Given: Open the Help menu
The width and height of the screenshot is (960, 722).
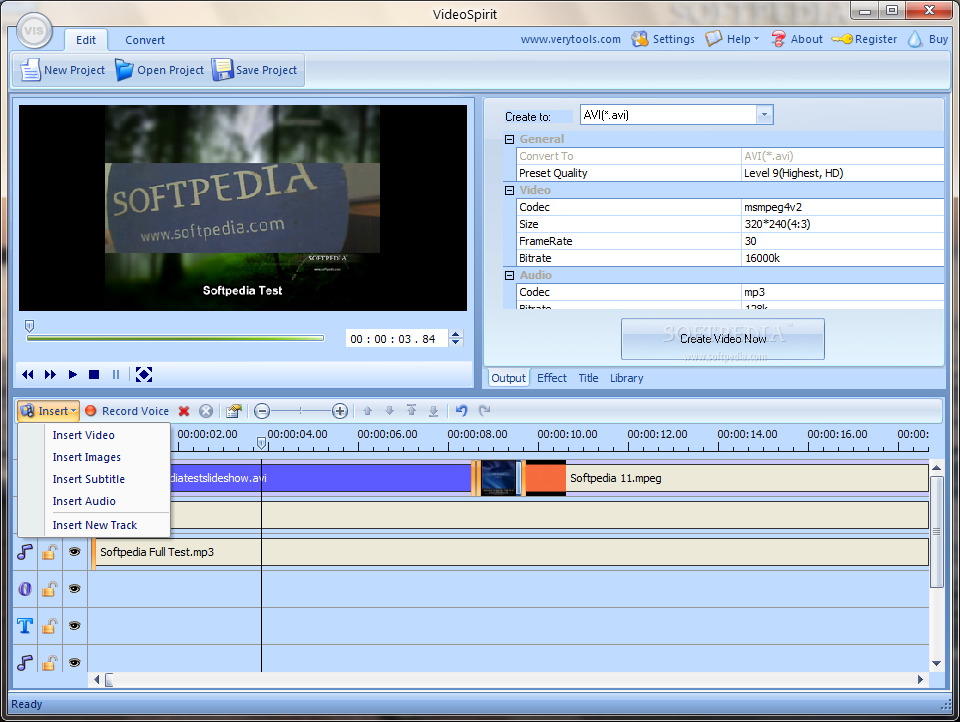Looking at the screenshot, I should pyautogui.click(x=732, y=39).
